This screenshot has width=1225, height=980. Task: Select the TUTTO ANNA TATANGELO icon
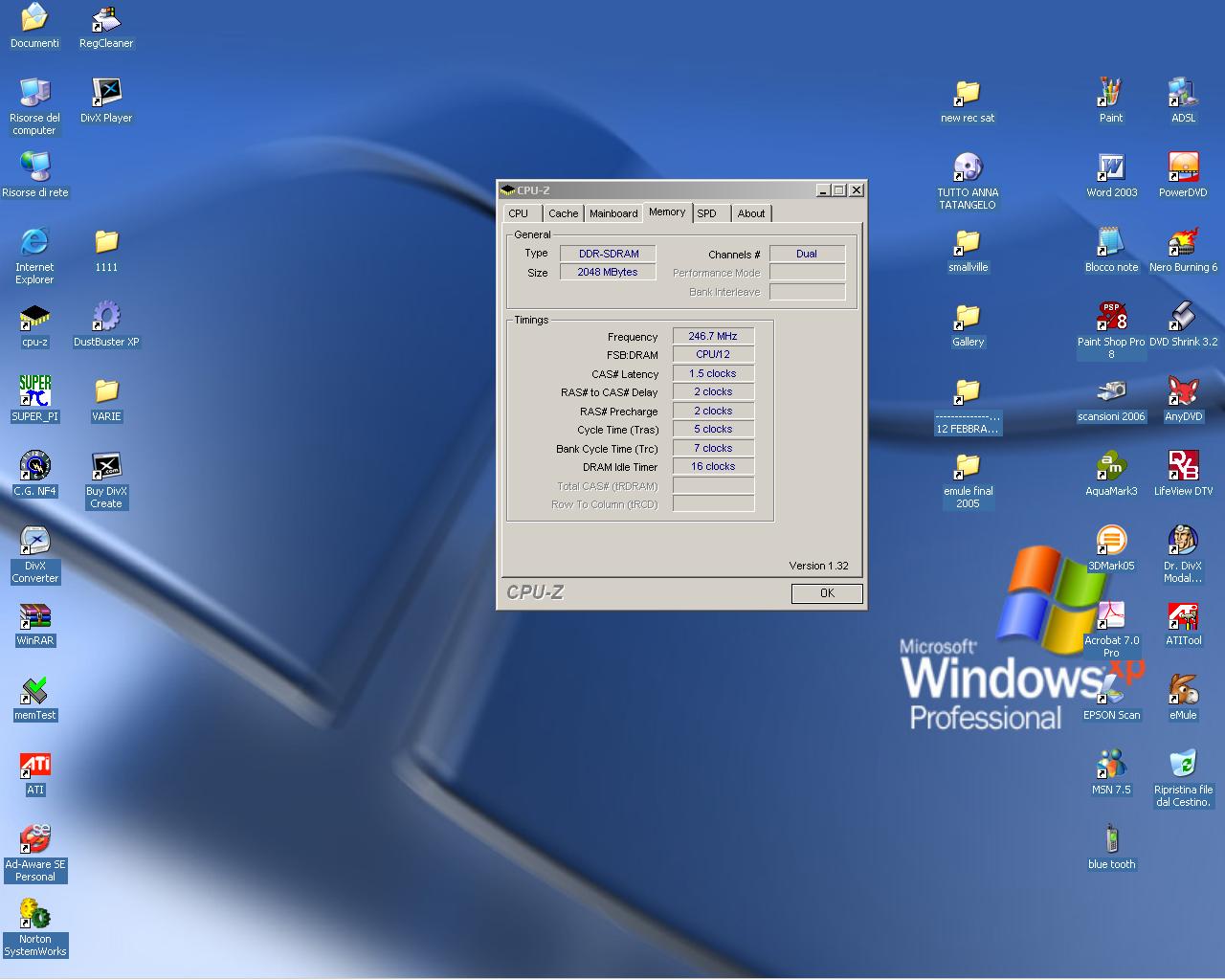point(968,181)
